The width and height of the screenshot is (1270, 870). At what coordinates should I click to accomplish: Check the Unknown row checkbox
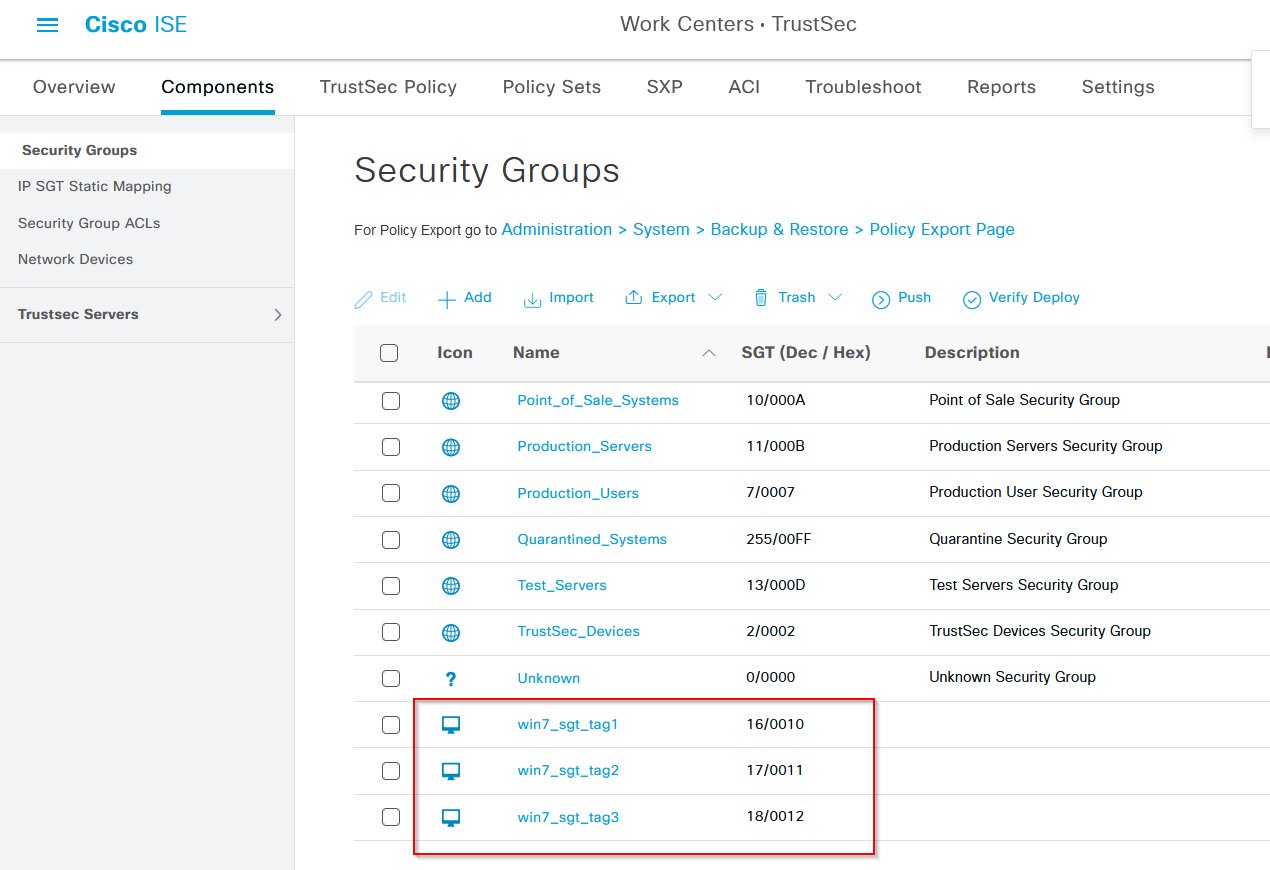[391, 679]
